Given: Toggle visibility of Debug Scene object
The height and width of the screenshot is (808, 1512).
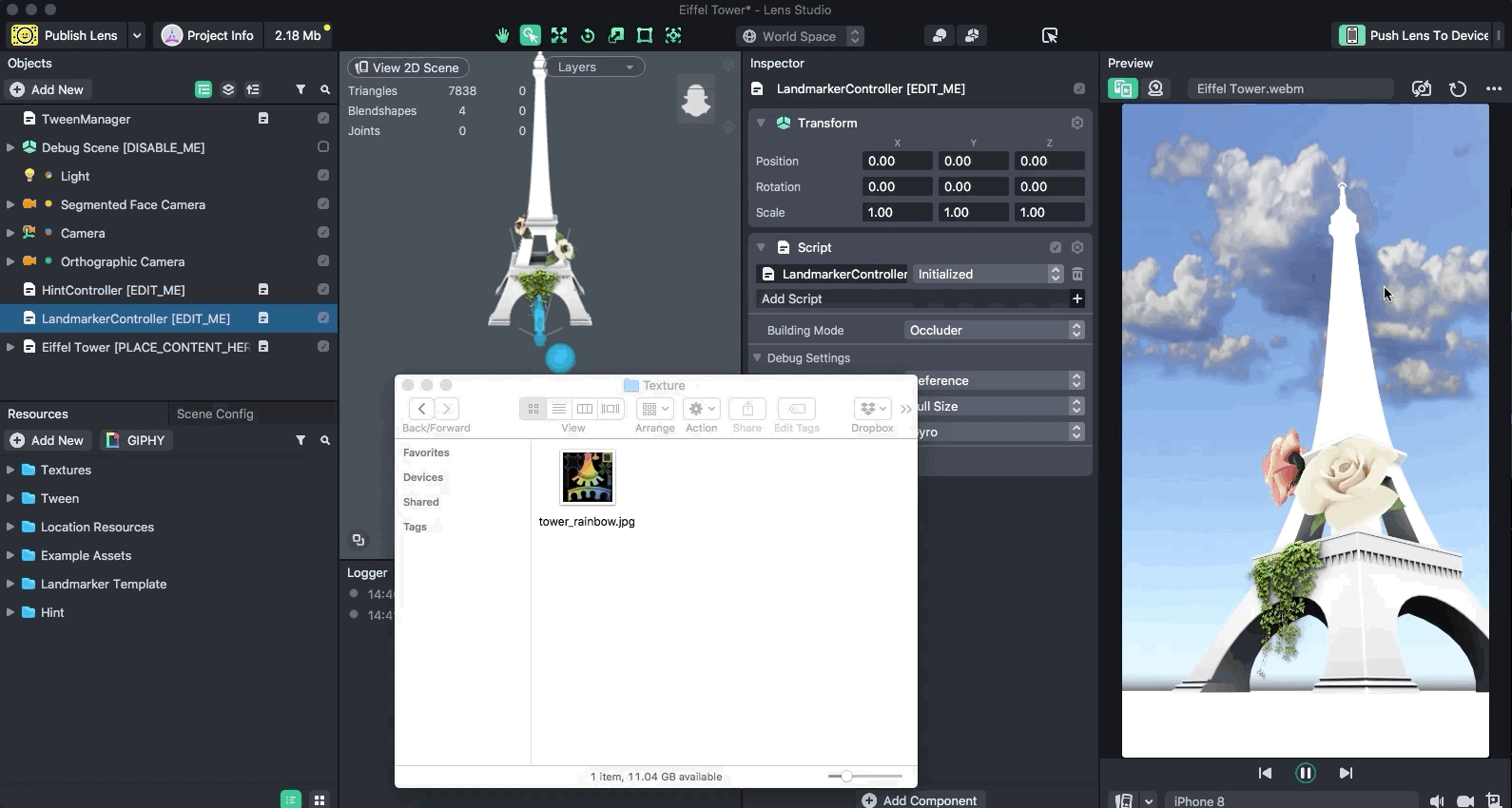Looking at the screenshot, I should (x=323, y=147).
